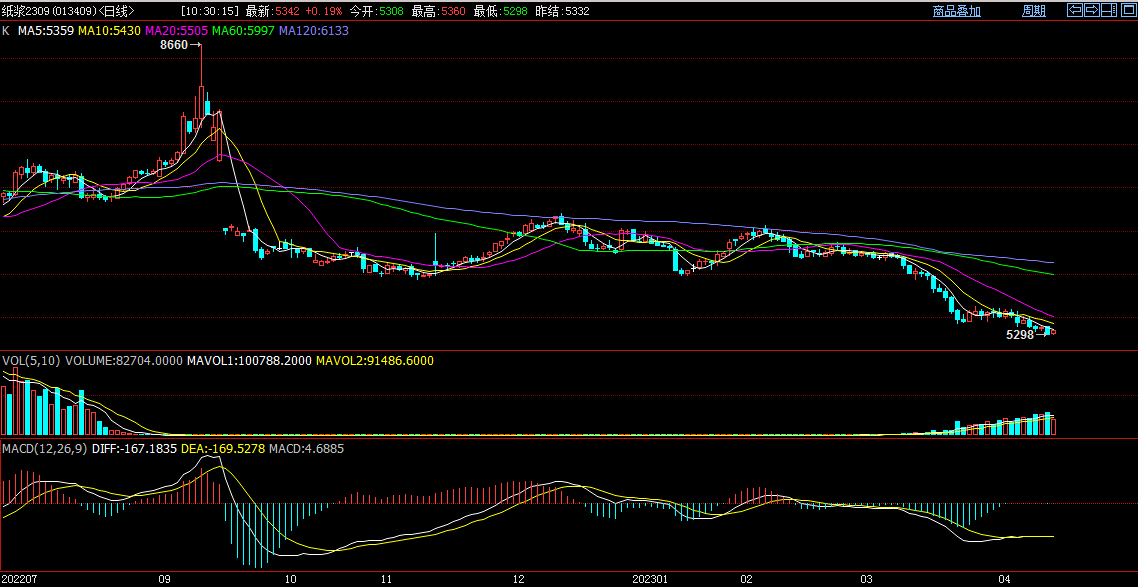
Task: Toggle the split side panel layout icon
Action: 1109,11
